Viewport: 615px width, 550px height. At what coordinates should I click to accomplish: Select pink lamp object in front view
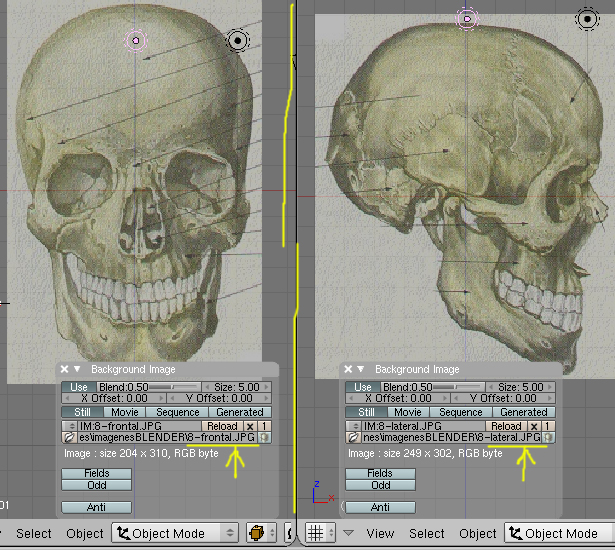click(136, 40)
